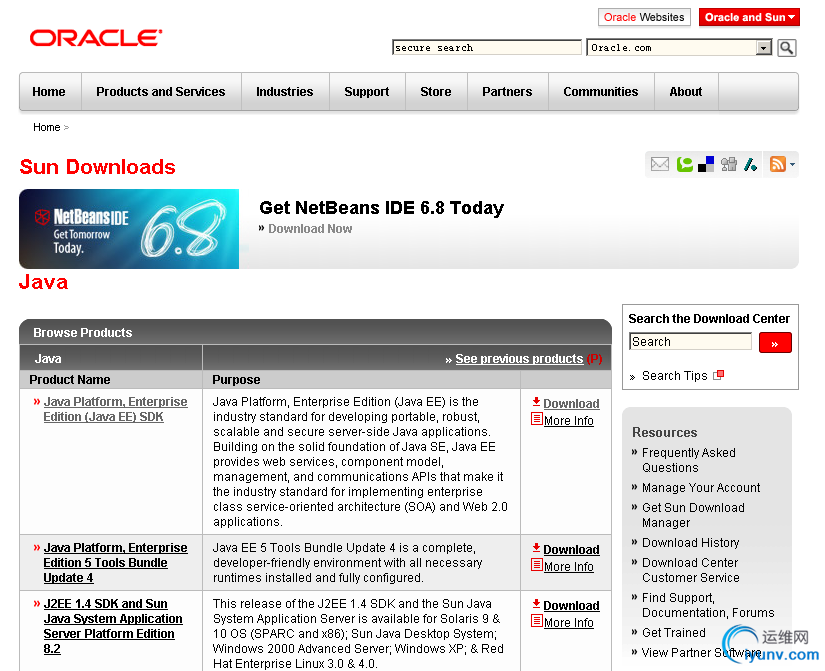
Task: Submit the page via the Slashdot icon
Action: coord(750,164)
